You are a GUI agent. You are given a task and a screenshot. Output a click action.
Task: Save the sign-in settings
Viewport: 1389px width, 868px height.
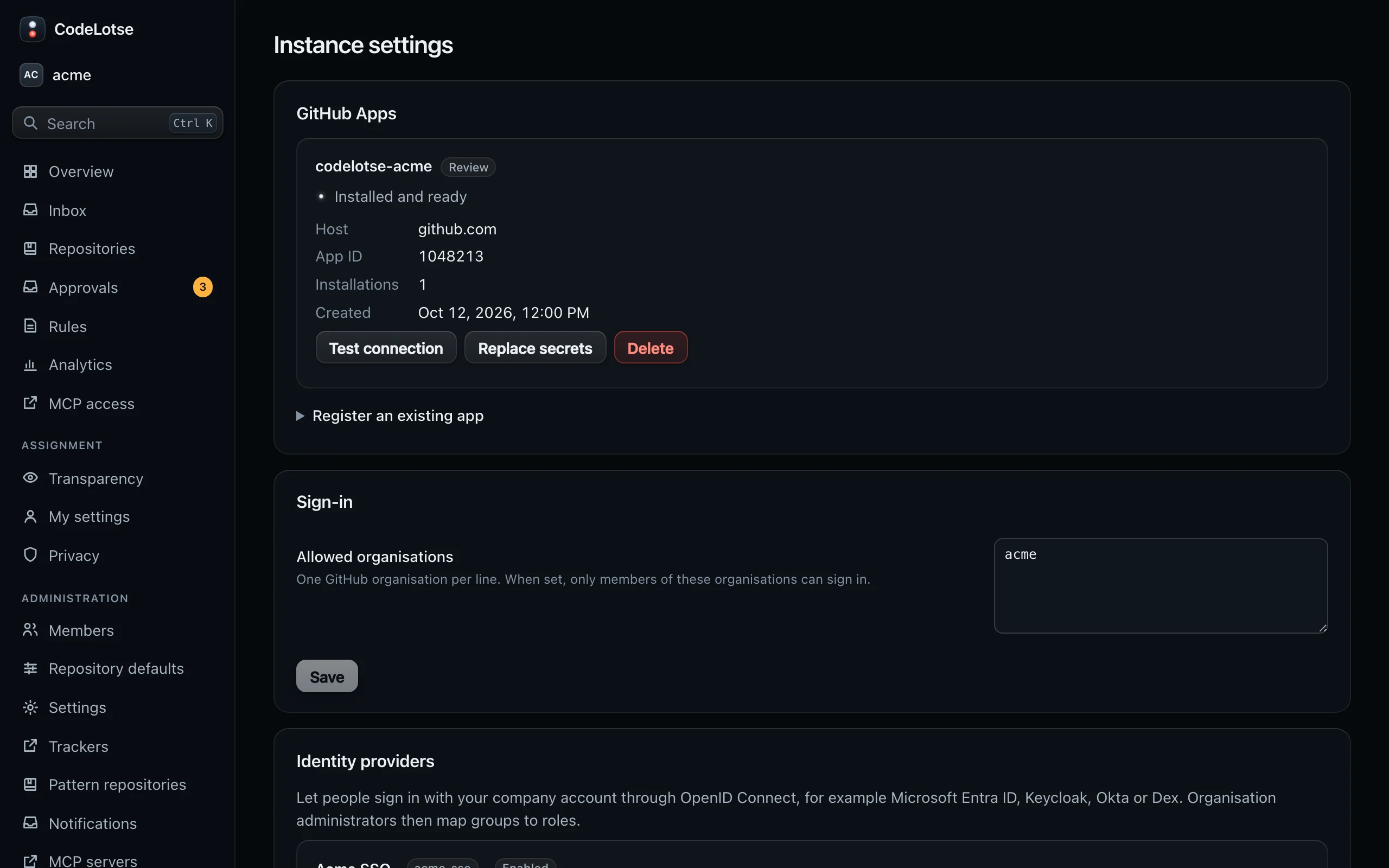(327, 676)
